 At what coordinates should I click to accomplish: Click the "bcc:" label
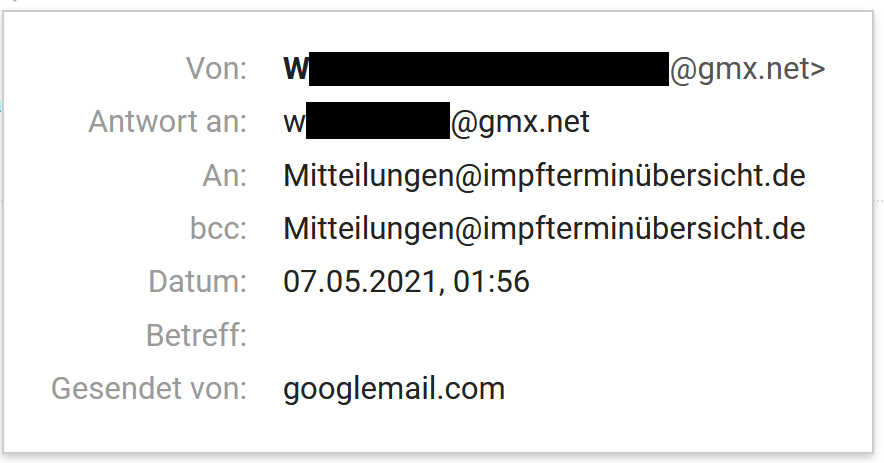tap(218, 229)
